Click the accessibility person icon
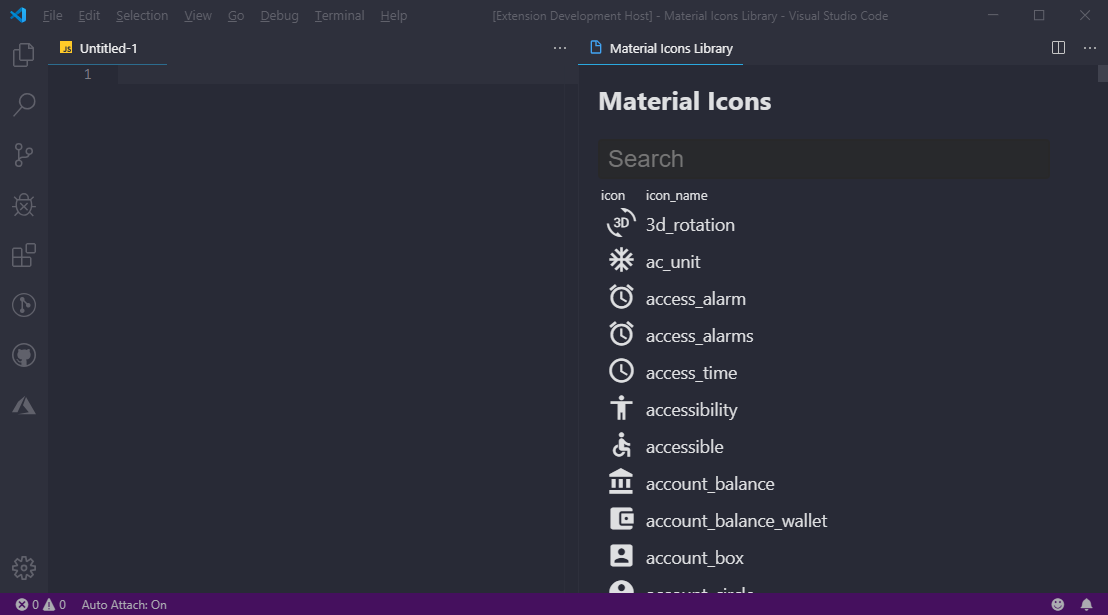Screen dimensions: 1108x615 coord(621,408)
